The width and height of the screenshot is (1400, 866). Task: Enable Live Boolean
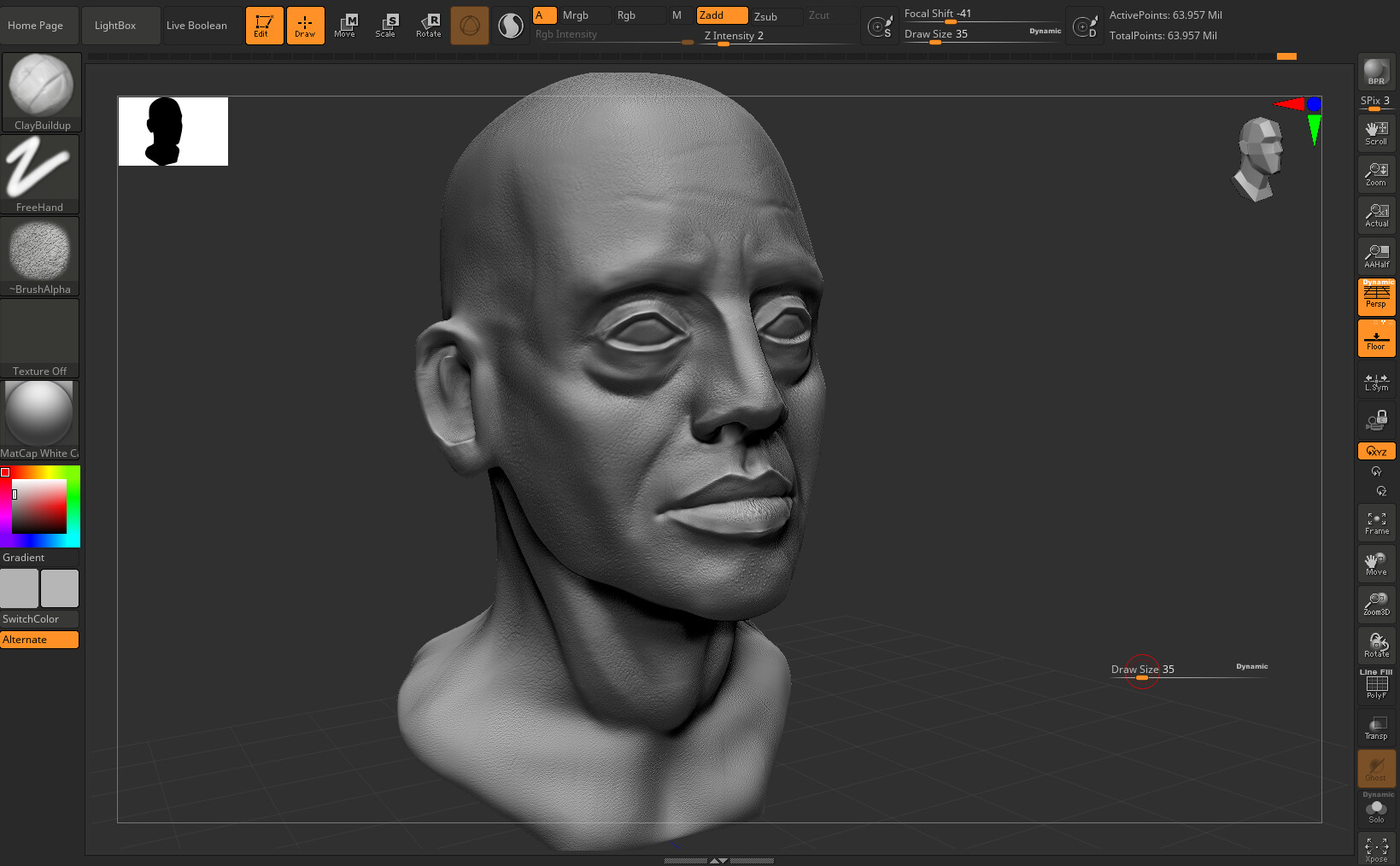coord(195,25)
